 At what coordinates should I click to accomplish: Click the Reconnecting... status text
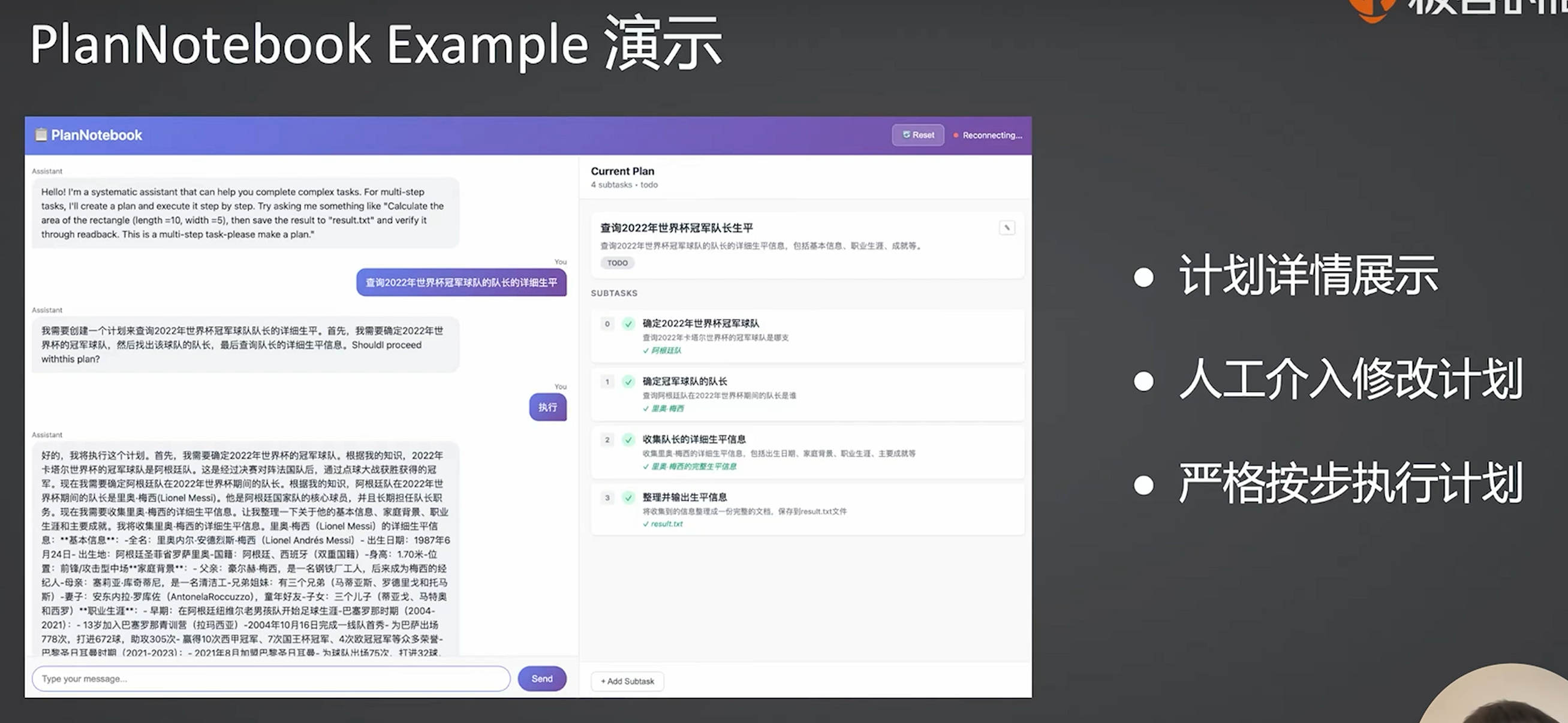pyautogui.click(x=992, y=135)
